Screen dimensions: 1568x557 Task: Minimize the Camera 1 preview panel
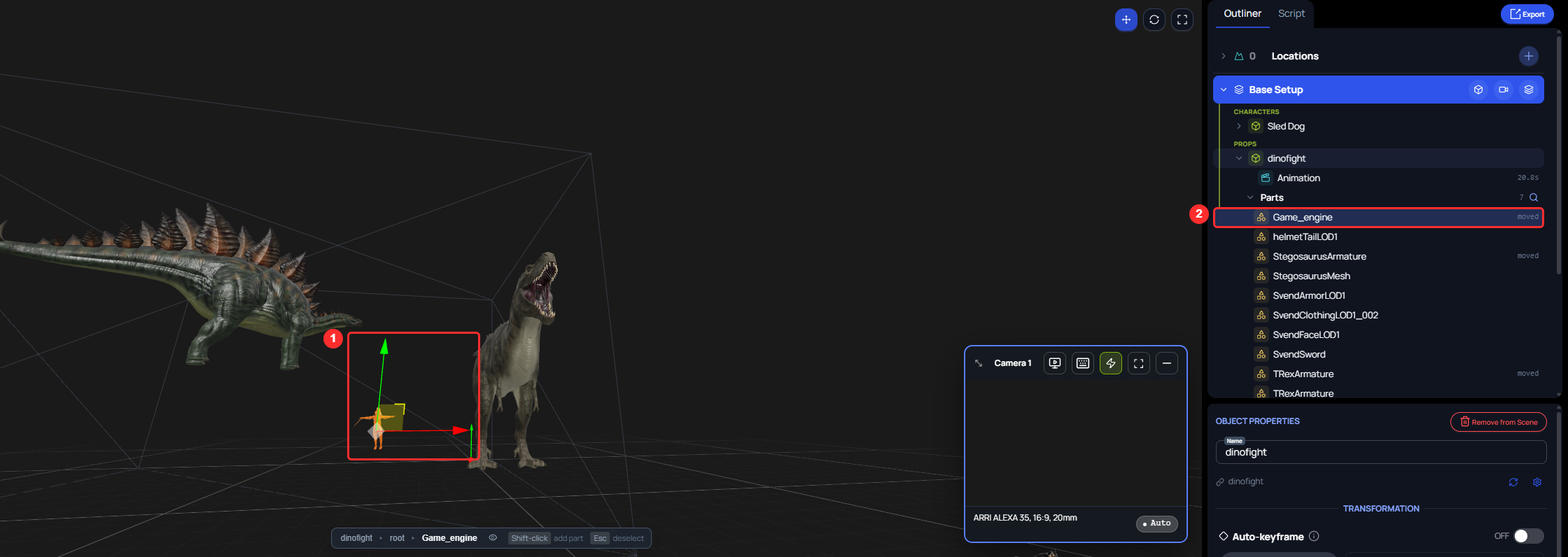click(x=1167, y=363)
